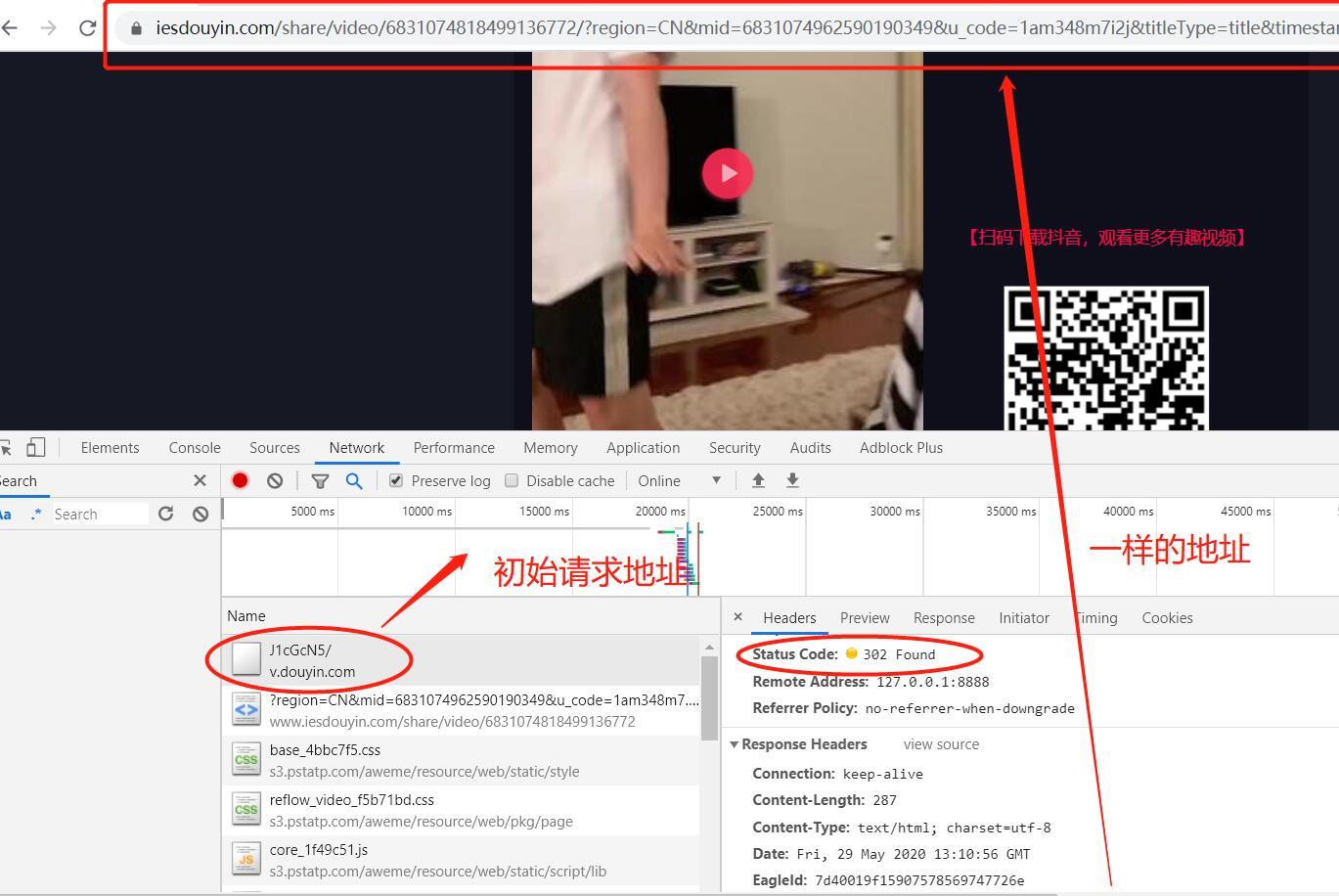Click the Douyin QR code image
The height and width of the screenshot is (896, 1339).
click(1106, 358)
